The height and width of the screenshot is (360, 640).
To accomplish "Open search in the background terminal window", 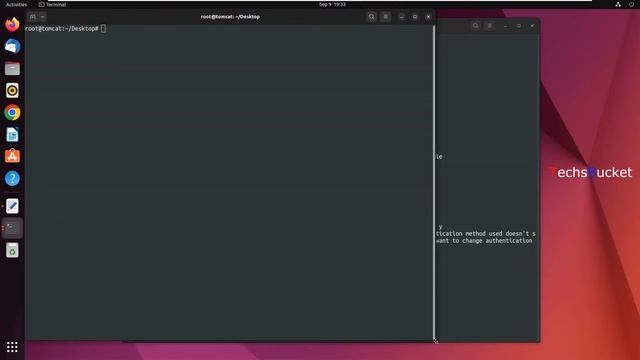I will [x=476, y=26].
